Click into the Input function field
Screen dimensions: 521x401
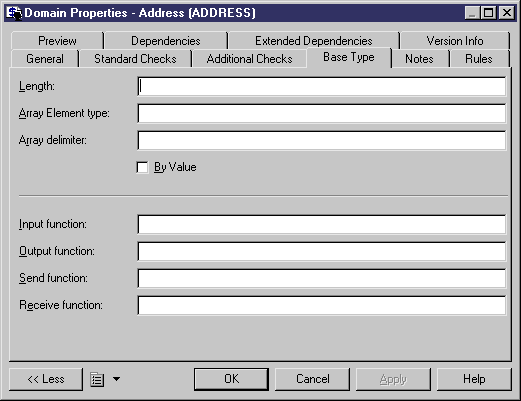[x=322, y=224]
